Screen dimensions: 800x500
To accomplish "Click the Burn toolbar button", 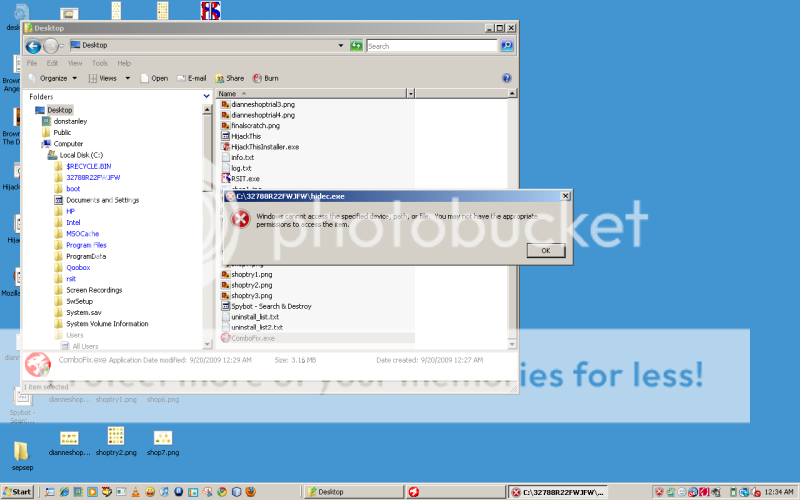I will point(265,78).
